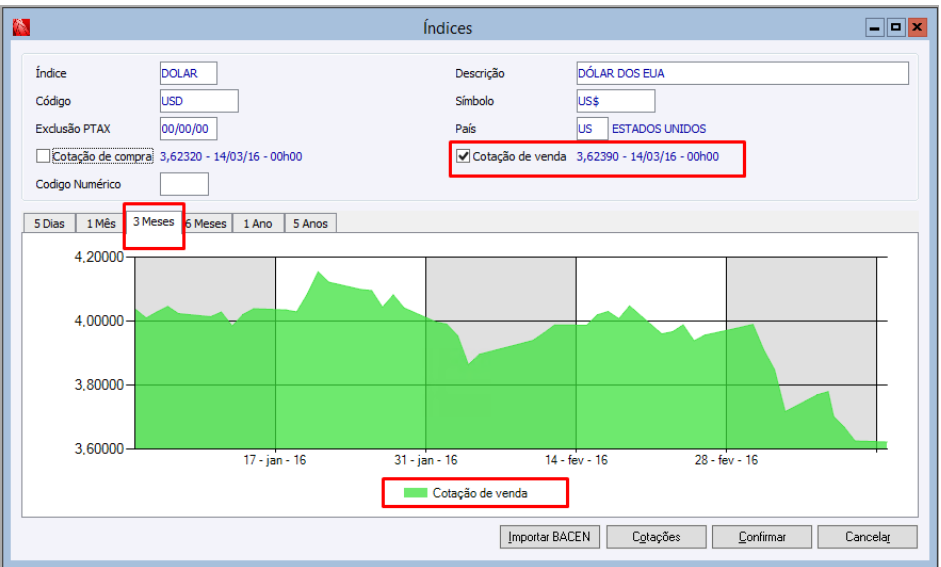Screen dimensions: 941x567
Task: Select the 1 Mês tab
Action: 101,223
